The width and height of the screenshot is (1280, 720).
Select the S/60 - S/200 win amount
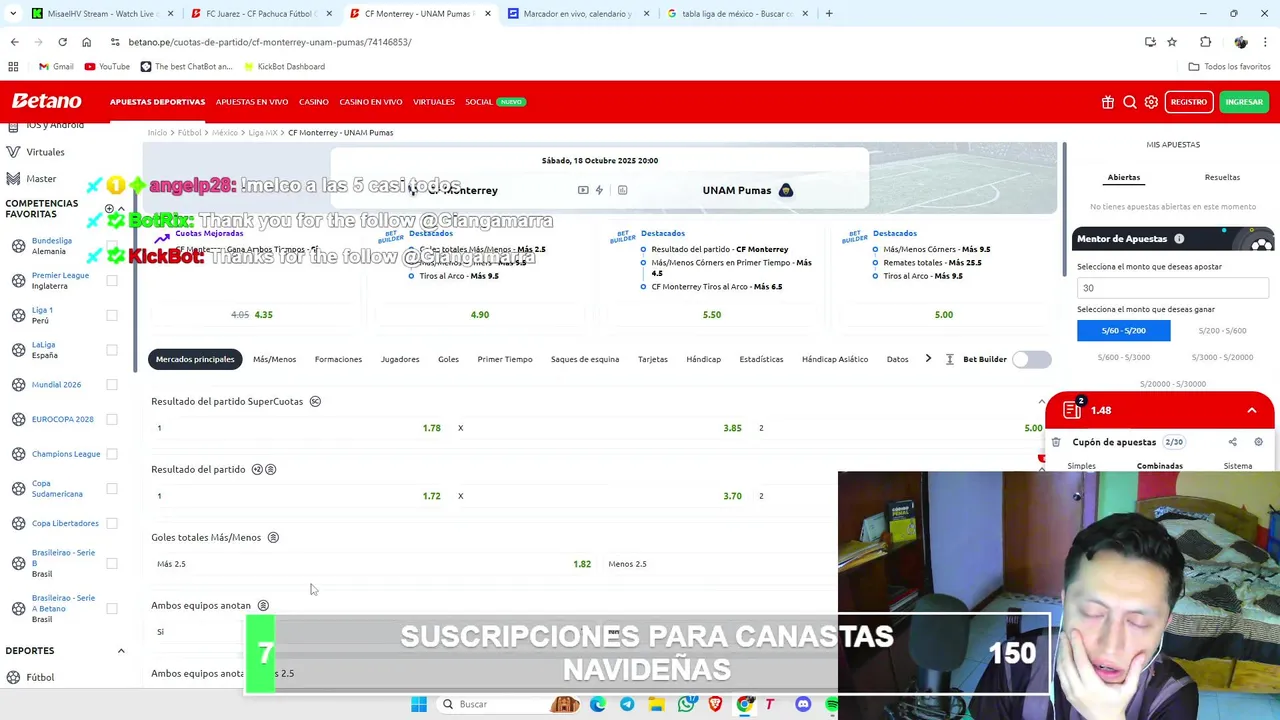[1124, 330]
